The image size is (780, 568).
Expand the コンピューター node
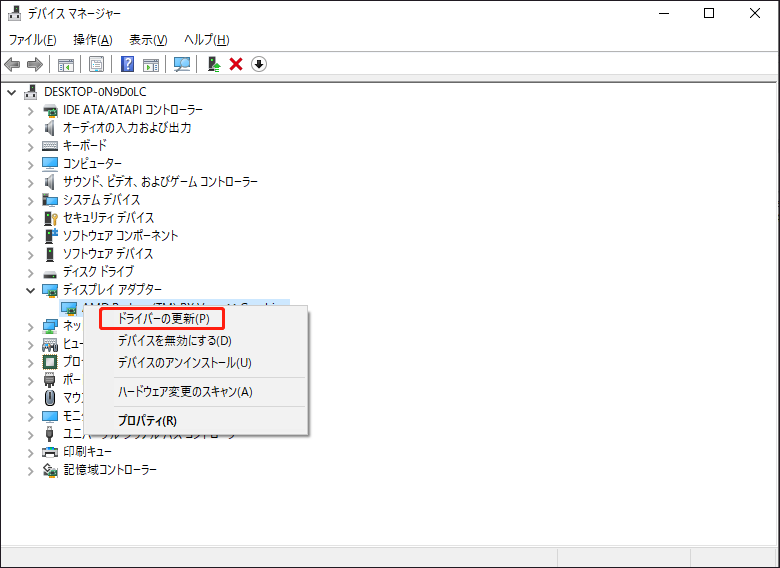(31, 165)
